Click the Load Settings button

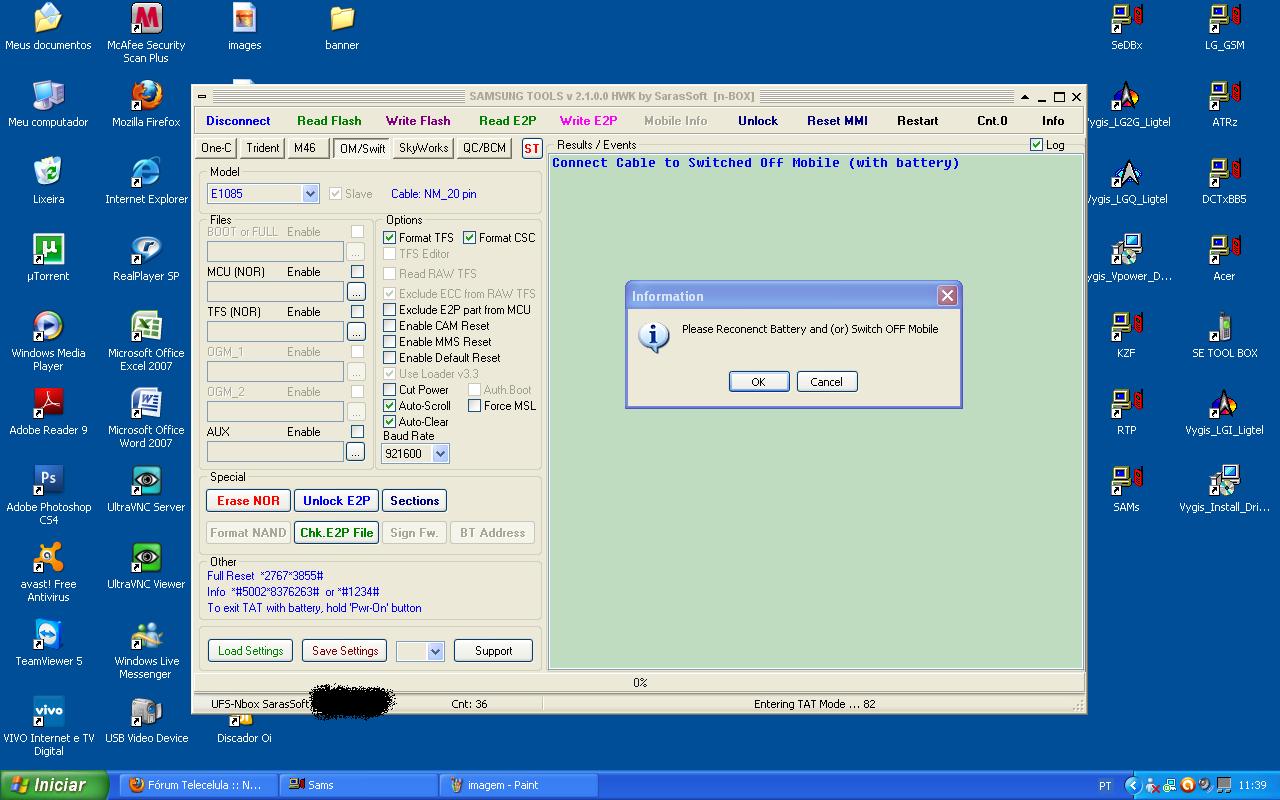click(250, 651)
